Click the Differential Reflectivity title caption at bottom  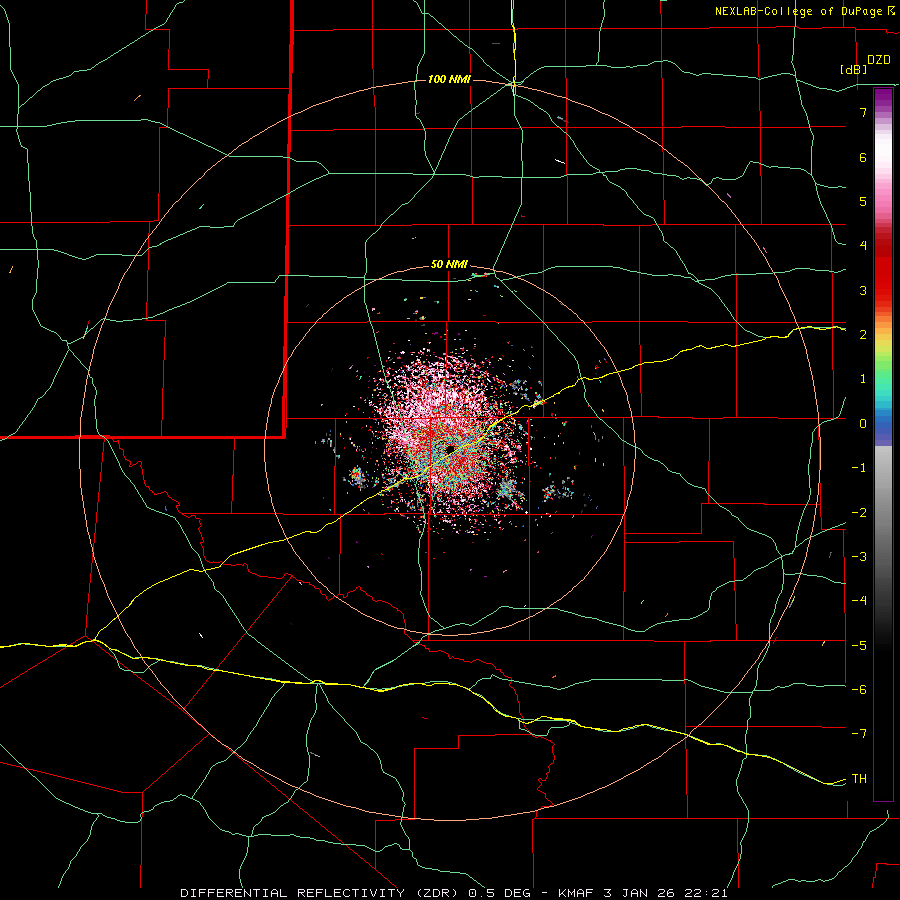coord(454,893)
